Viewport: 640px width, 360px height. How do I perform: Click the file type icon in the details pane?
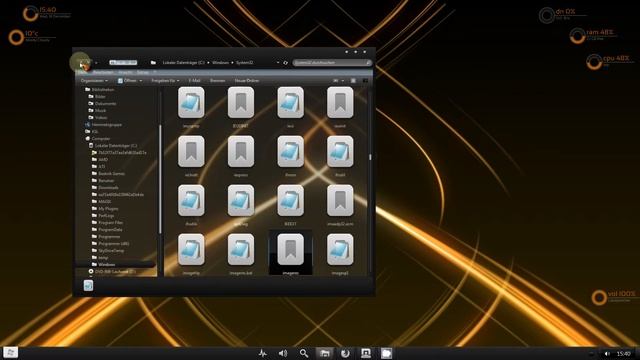click(x=88, y=285)
